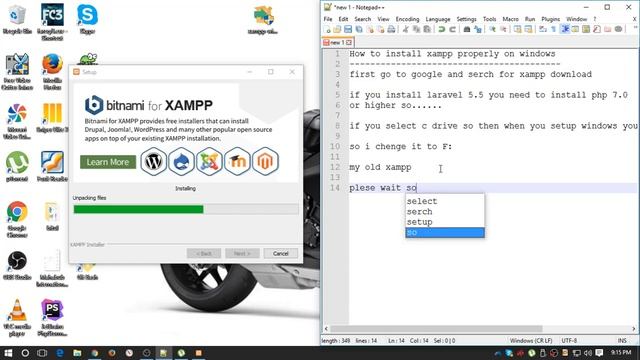The width and height of the screenshot is (640, 360).
Task: Click the Notepad++ horizontal scrollbar thumb
Action: tap(436, 329)
